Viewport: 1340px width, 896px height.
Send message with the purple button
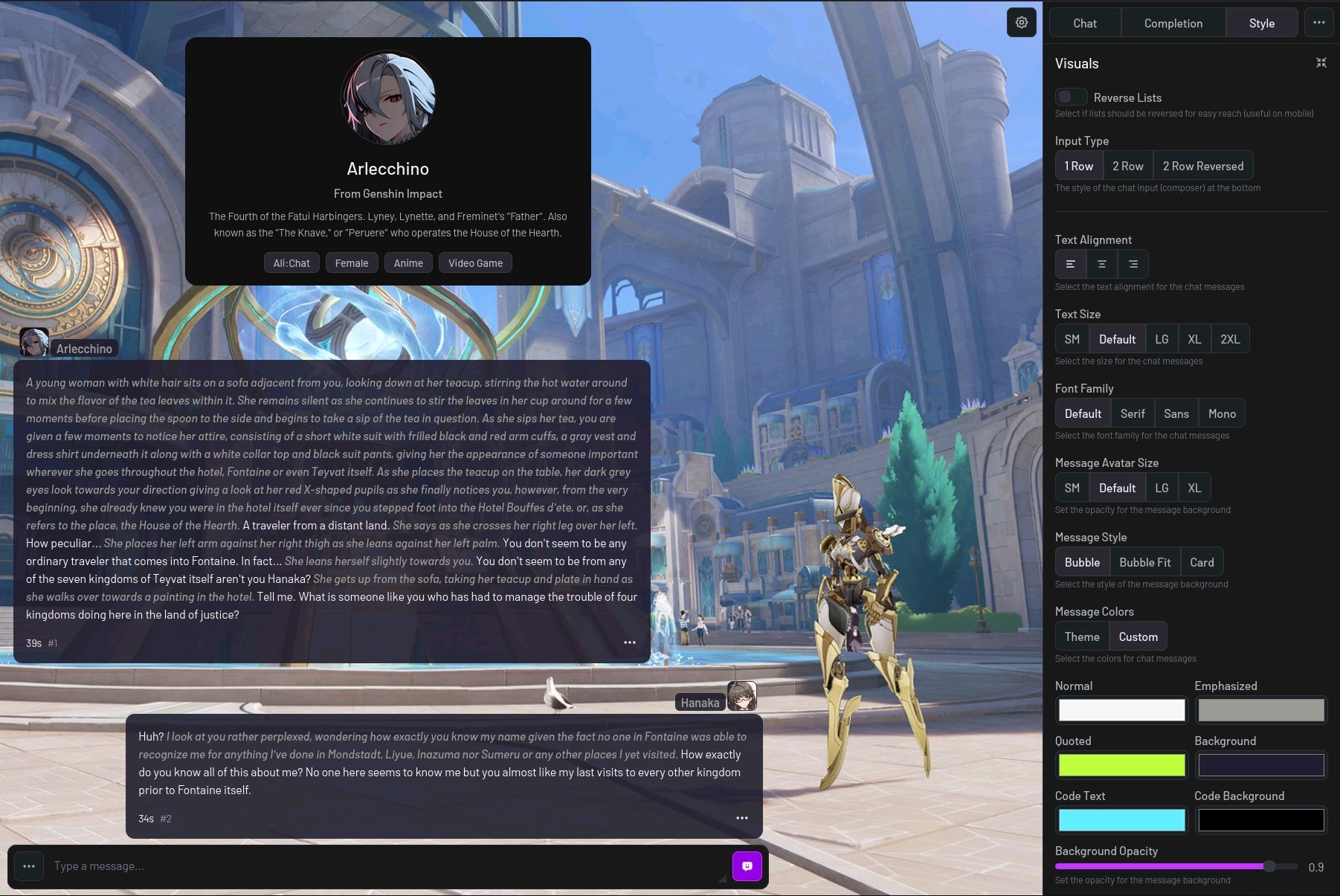coord(747,866)
